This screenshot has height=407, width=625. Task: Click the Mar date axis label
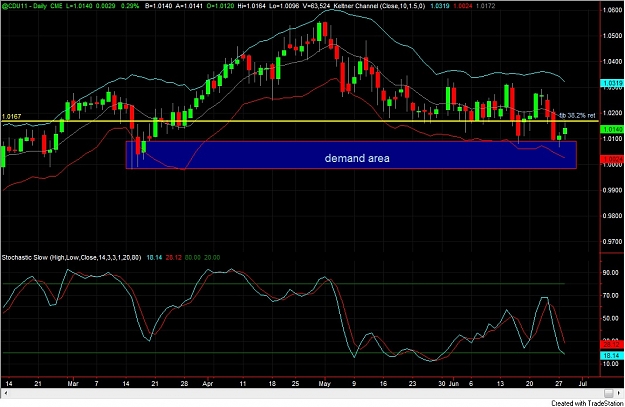tap(73, 384)
